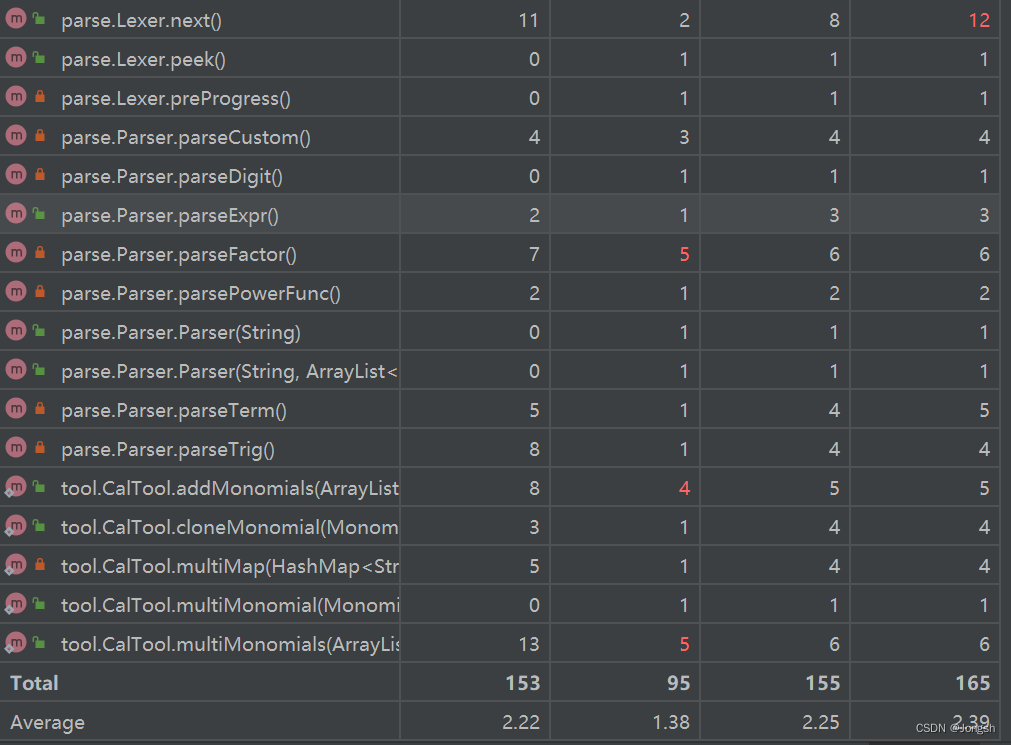
Task: Select the parse.Lexer.preProgress() method name
Action: point(175,99)
